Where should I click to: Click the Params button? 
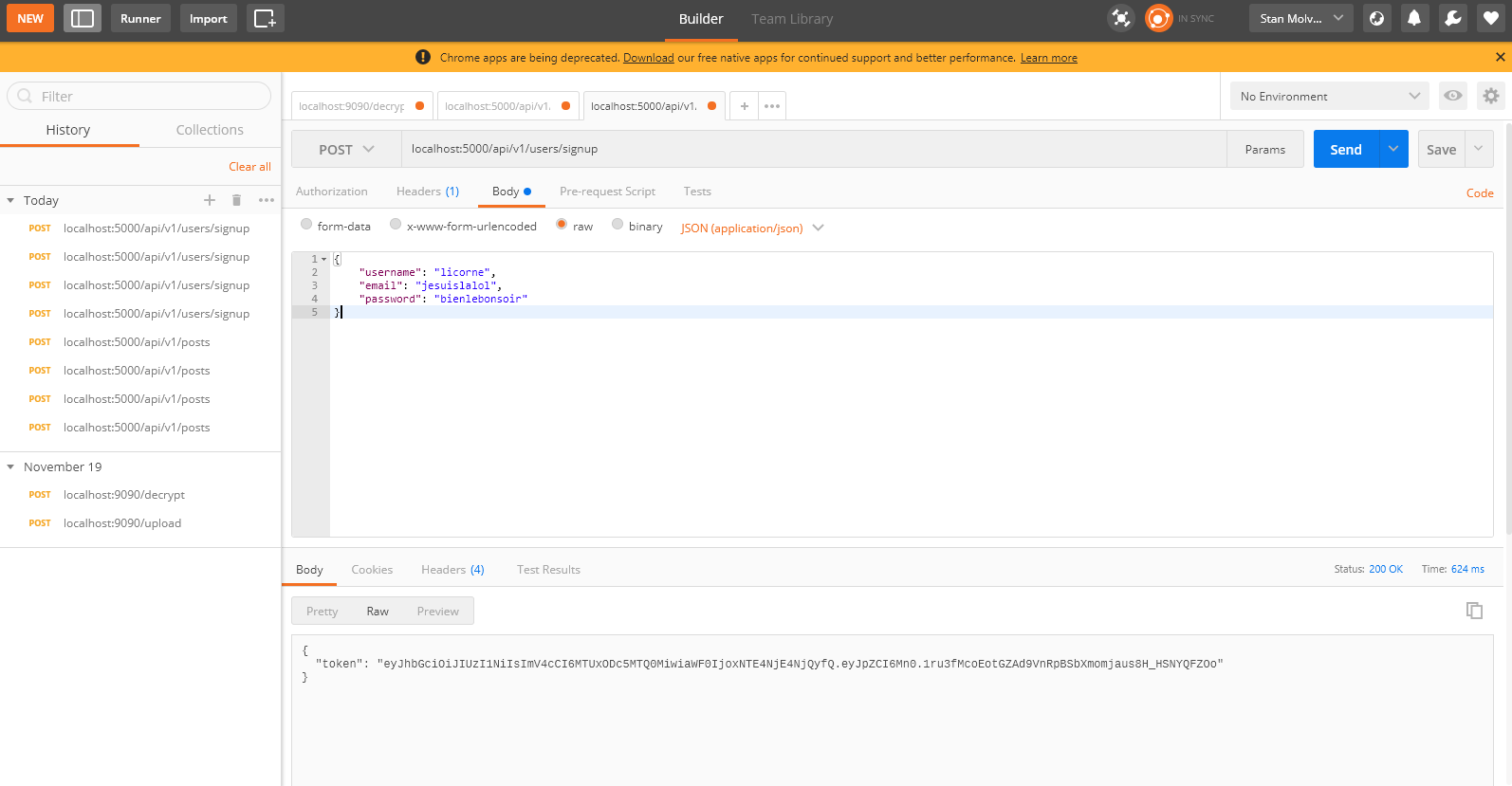click(1265, 149)
